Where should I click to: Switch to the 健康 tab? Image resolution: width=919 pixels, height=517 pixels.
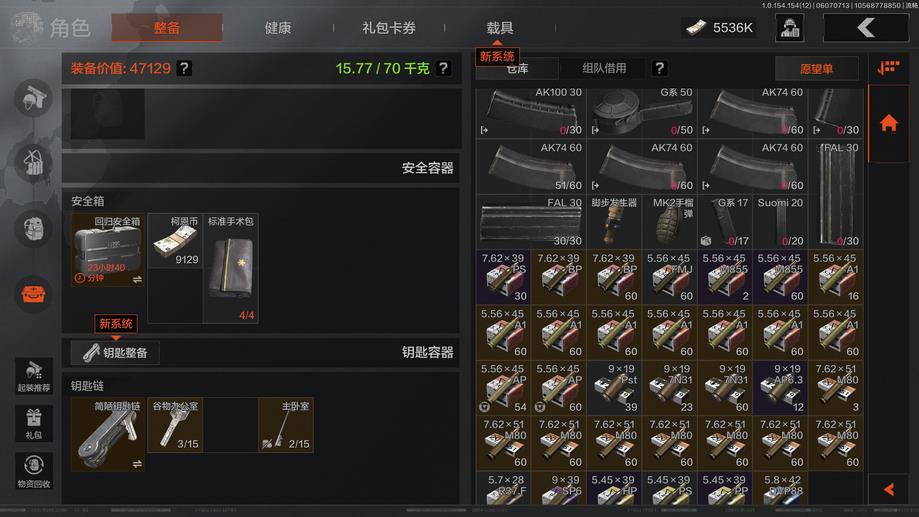[x=278, y=28]
